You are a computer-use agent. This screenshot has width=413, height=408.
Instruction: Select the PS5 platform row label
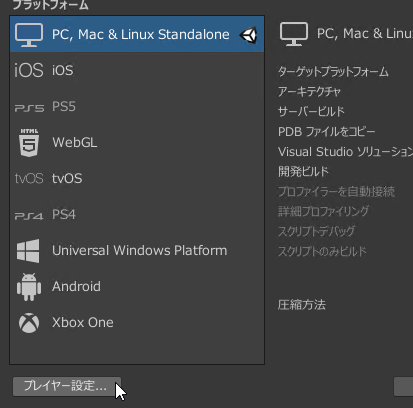[64, 107]
